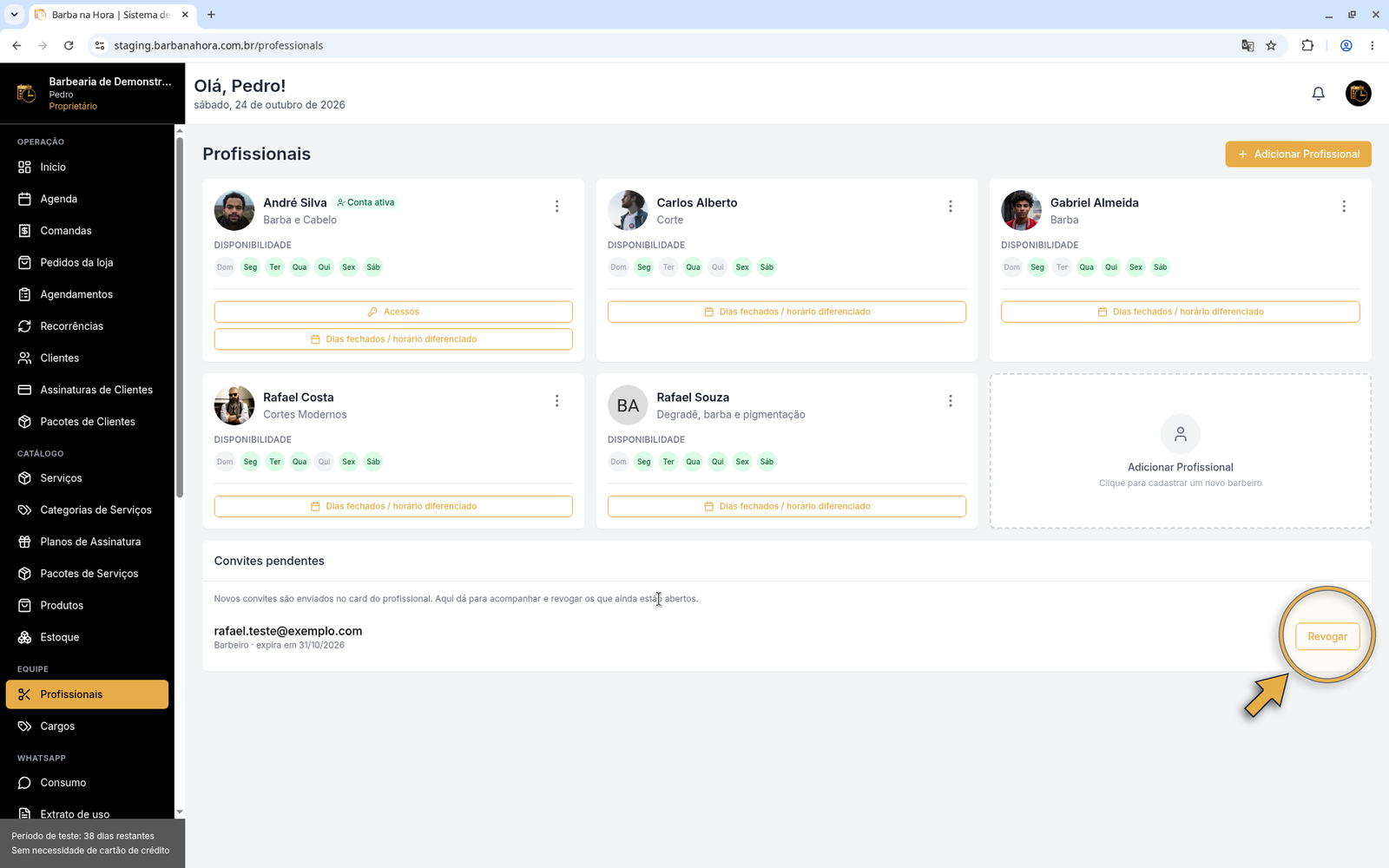Click the Adicionar Profissional orange button
This screenshot has height=868, width=1389.
point(1298,154)
